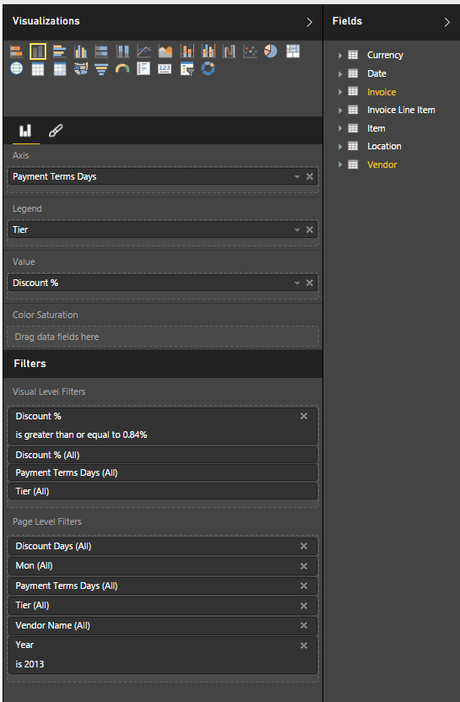Select the funnel chart visualization
This screenshot has width=460, height=702.
point(102,69)
